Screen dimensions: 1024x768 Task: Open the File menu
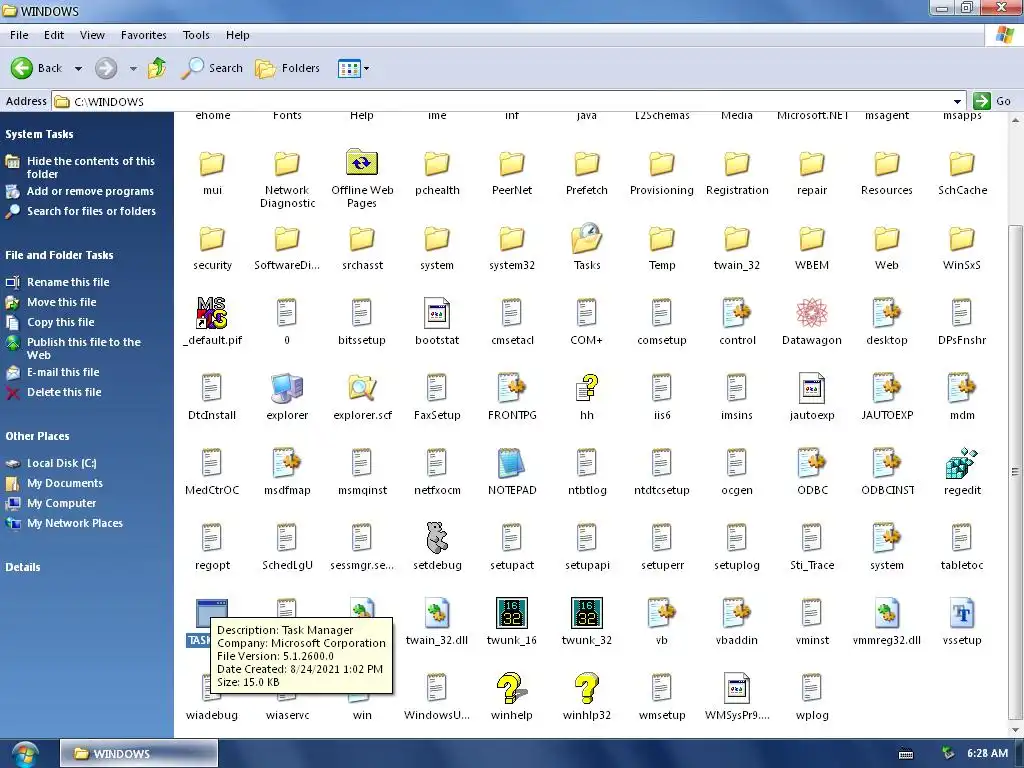point(19,35)
